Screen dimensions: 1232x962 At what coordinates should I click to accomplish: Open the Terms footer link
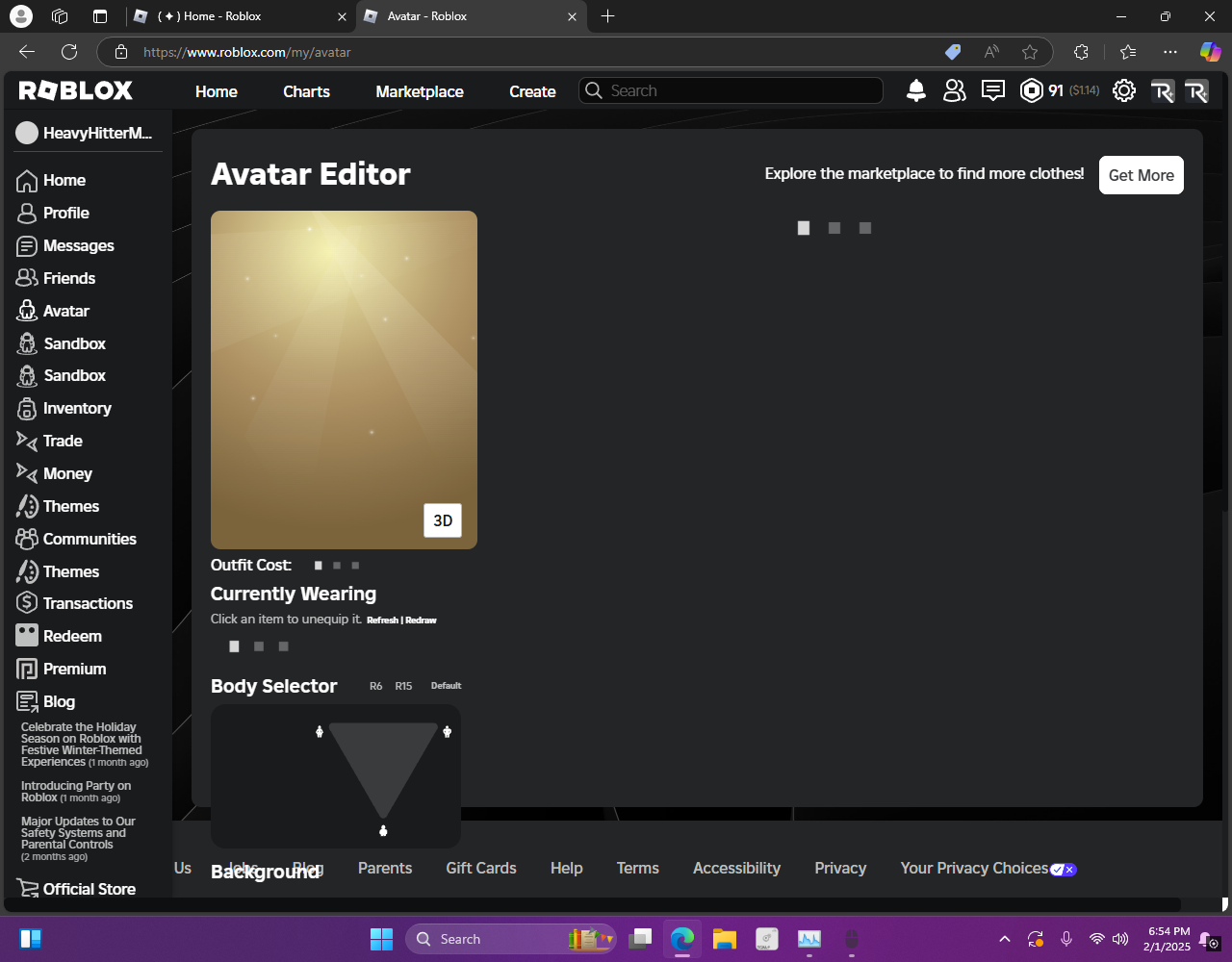tap(638, 868)
